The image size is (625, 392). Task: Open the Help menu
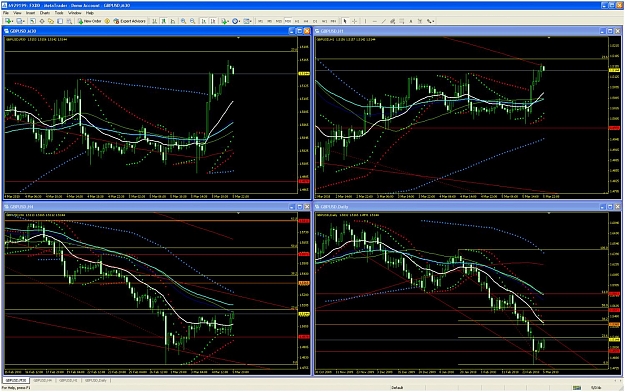(90, 13)
